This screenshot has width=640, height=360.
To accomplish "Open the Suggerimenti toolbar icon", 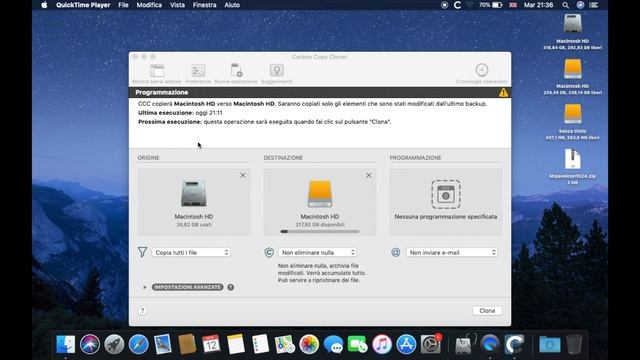I will 277,71.
